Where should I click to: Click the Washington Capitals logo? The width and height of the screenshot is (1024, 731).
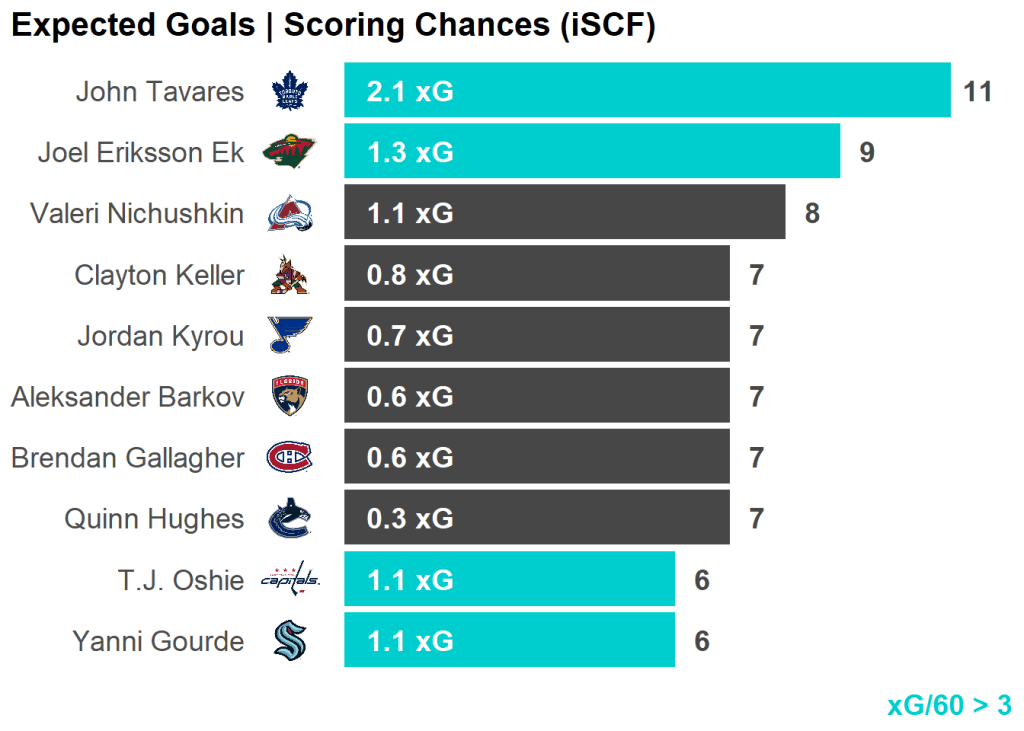click(290, 579)
